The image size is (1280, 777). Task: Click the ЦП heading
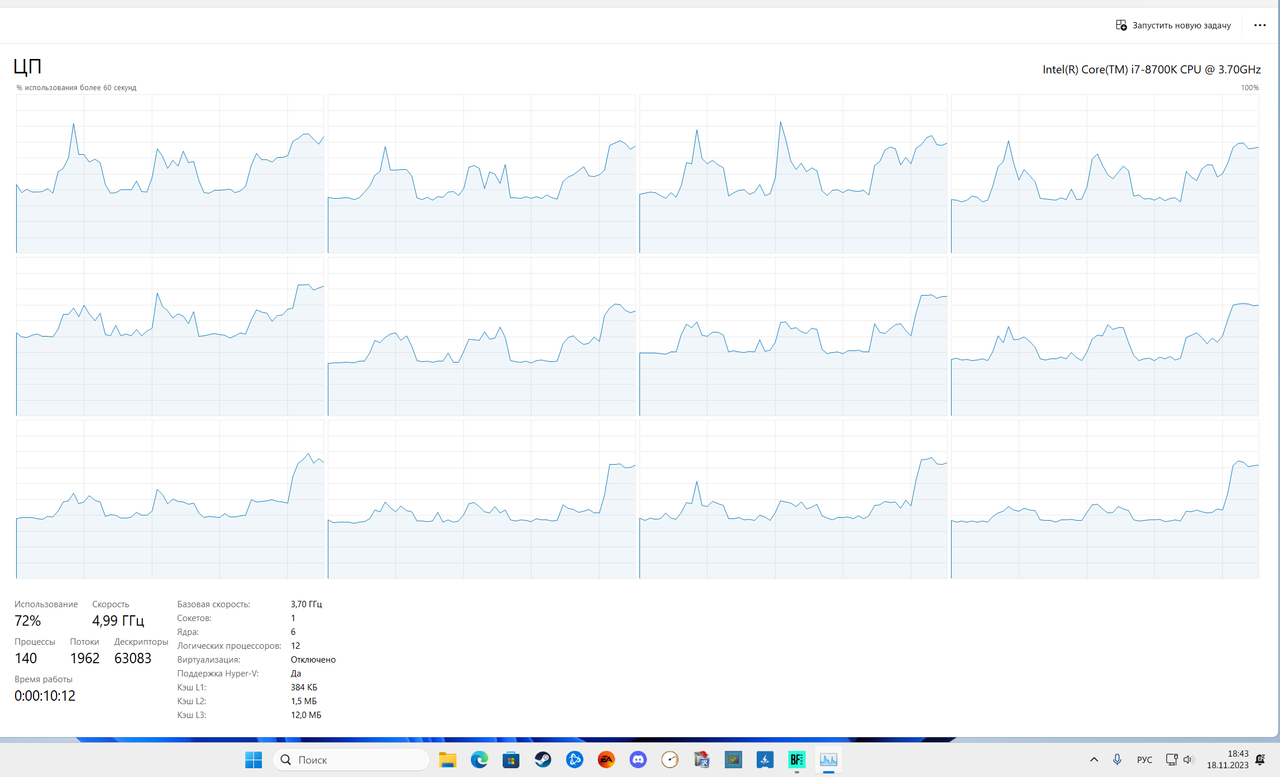[x=28, y=68]
